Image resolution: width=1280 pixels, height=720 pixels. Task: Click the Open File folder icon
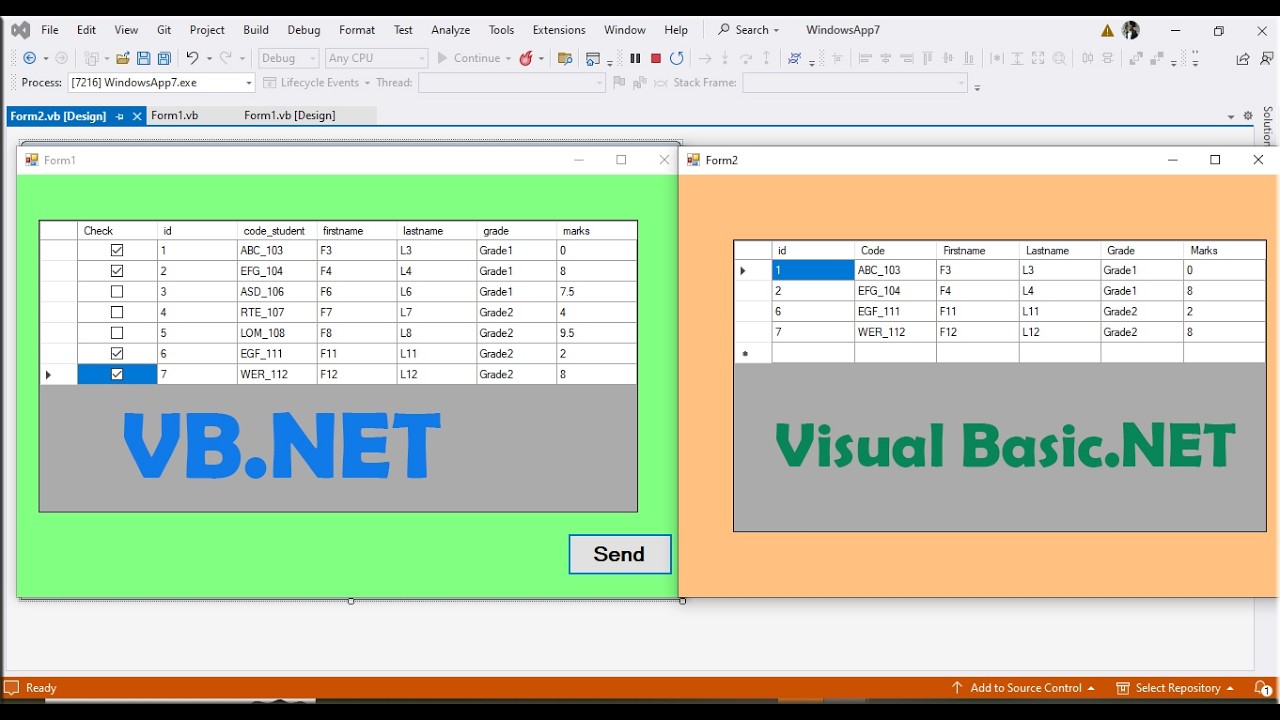click(123, 58)
